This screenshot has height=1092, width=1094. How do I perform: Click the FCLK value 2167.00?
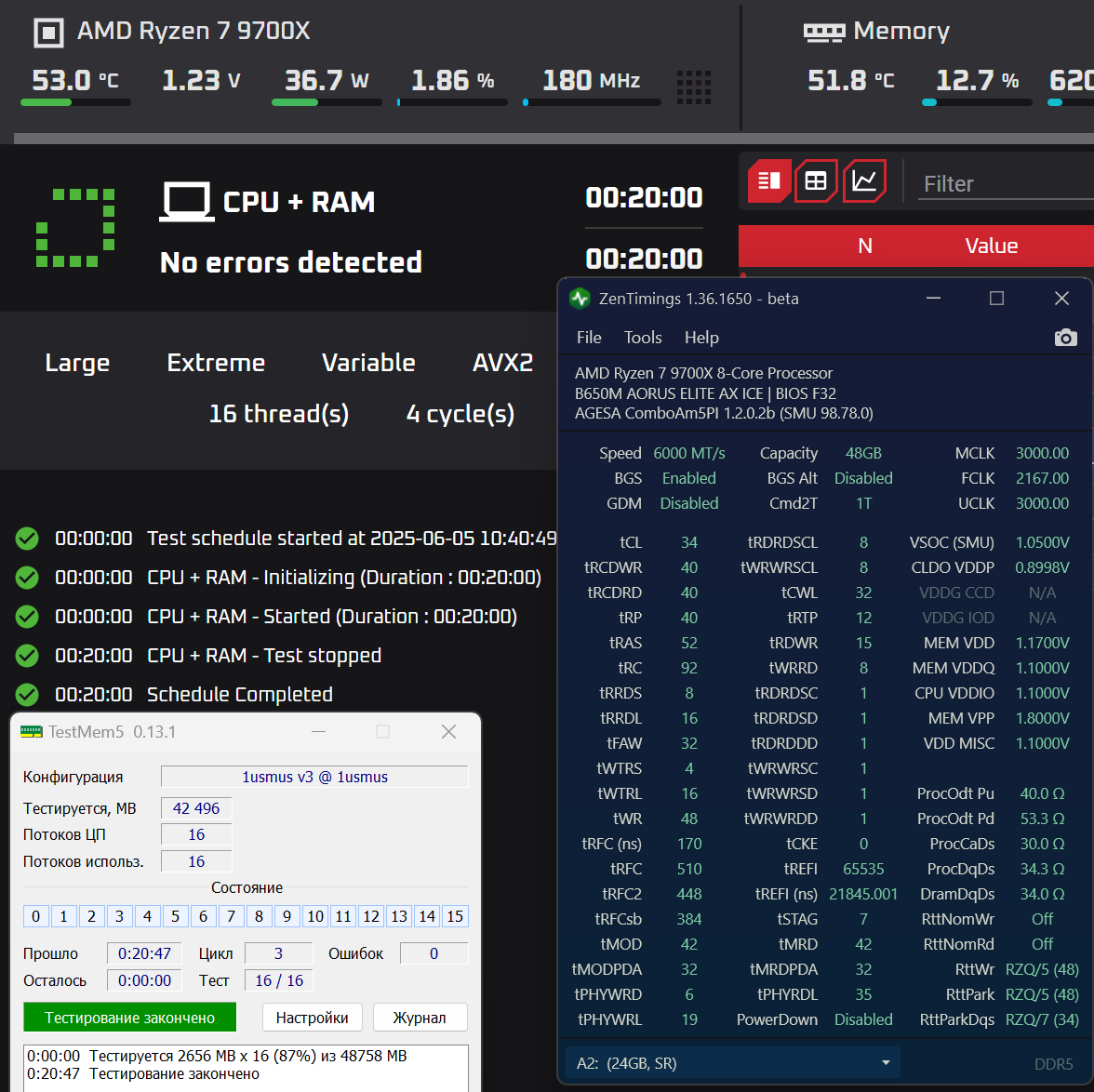click(1042, 479)
